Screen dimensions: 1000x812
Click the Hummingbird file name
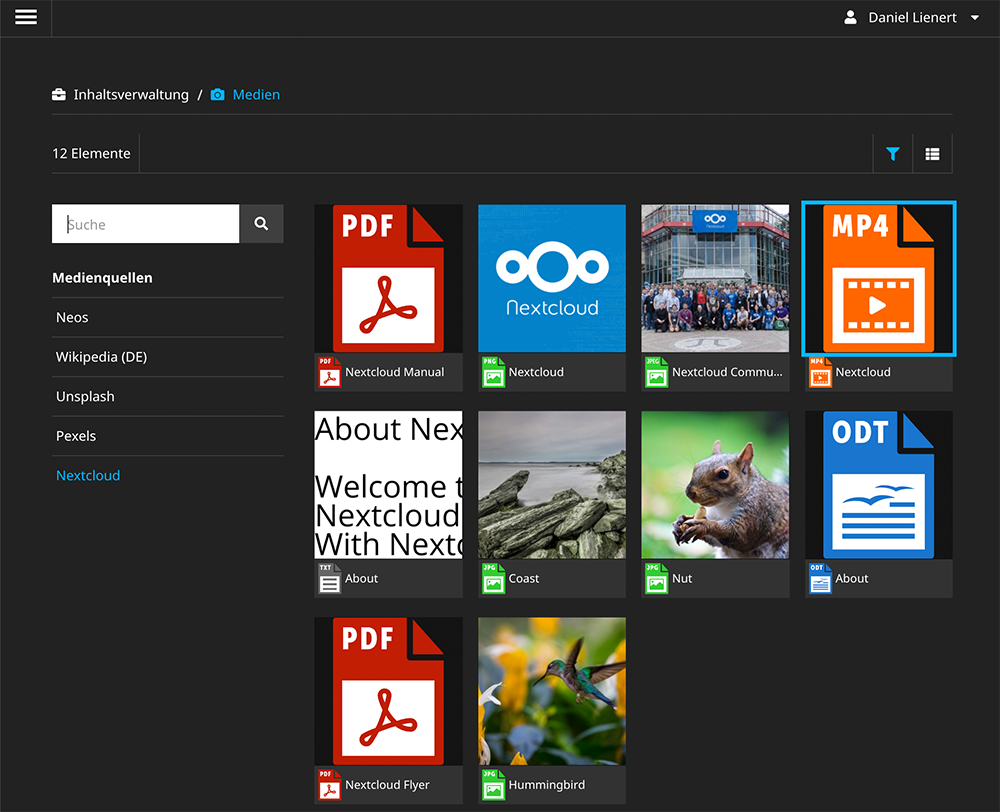click(x=547, y=785)
